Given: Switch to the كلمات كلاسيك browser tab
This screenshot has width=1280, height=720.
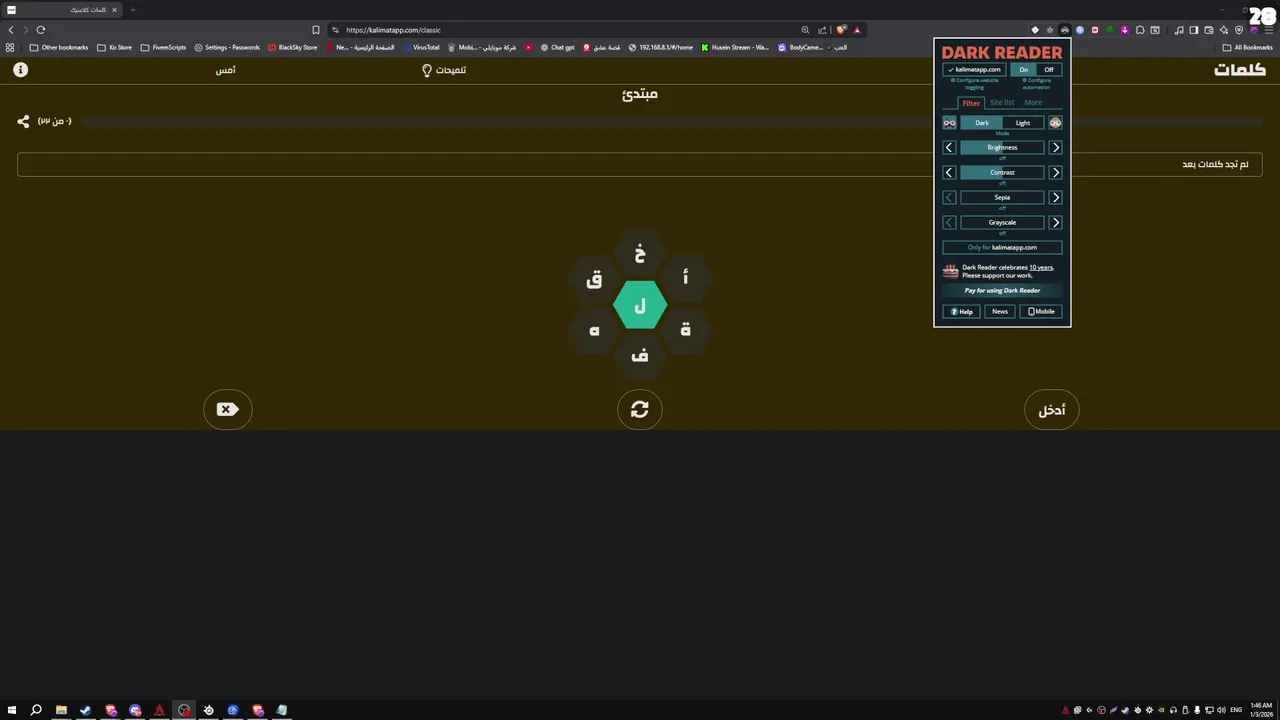Looking at the screenshot, I should (x=62, y=10).
